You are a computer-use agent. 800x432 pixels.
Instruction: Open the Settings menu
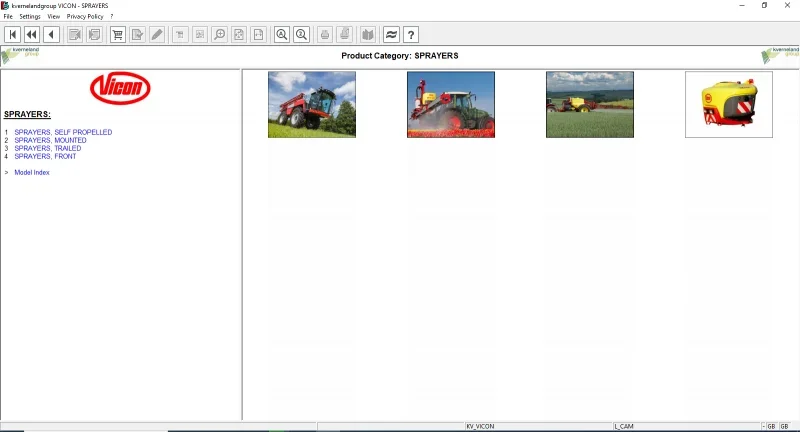point(30,16)
